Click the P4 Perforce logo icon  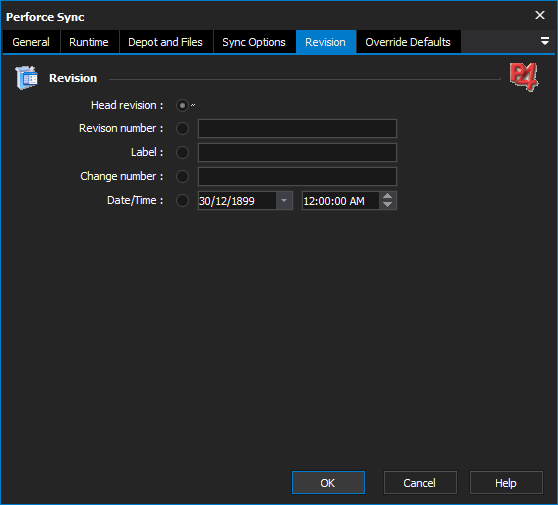pyautogui.click(x=524, y=77)
